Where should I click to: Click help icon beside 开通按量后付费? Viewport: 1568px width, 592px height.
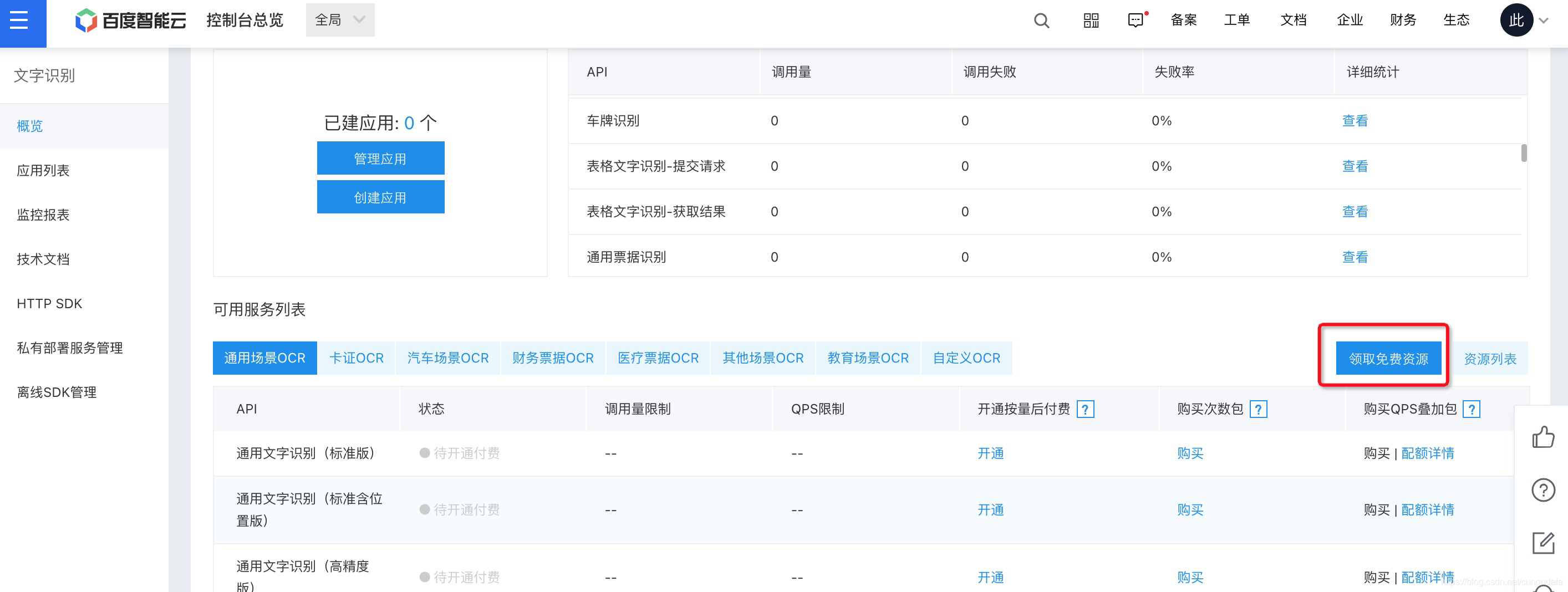[x=1085, y=409]
